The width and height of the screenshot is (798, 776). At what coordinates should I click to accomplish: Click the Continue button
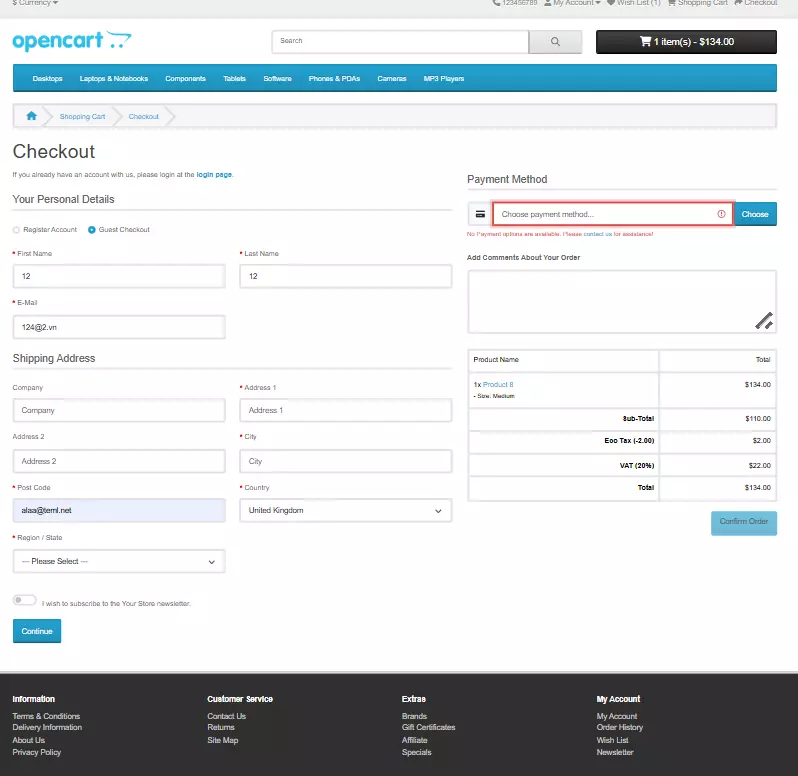coord(37,631)
